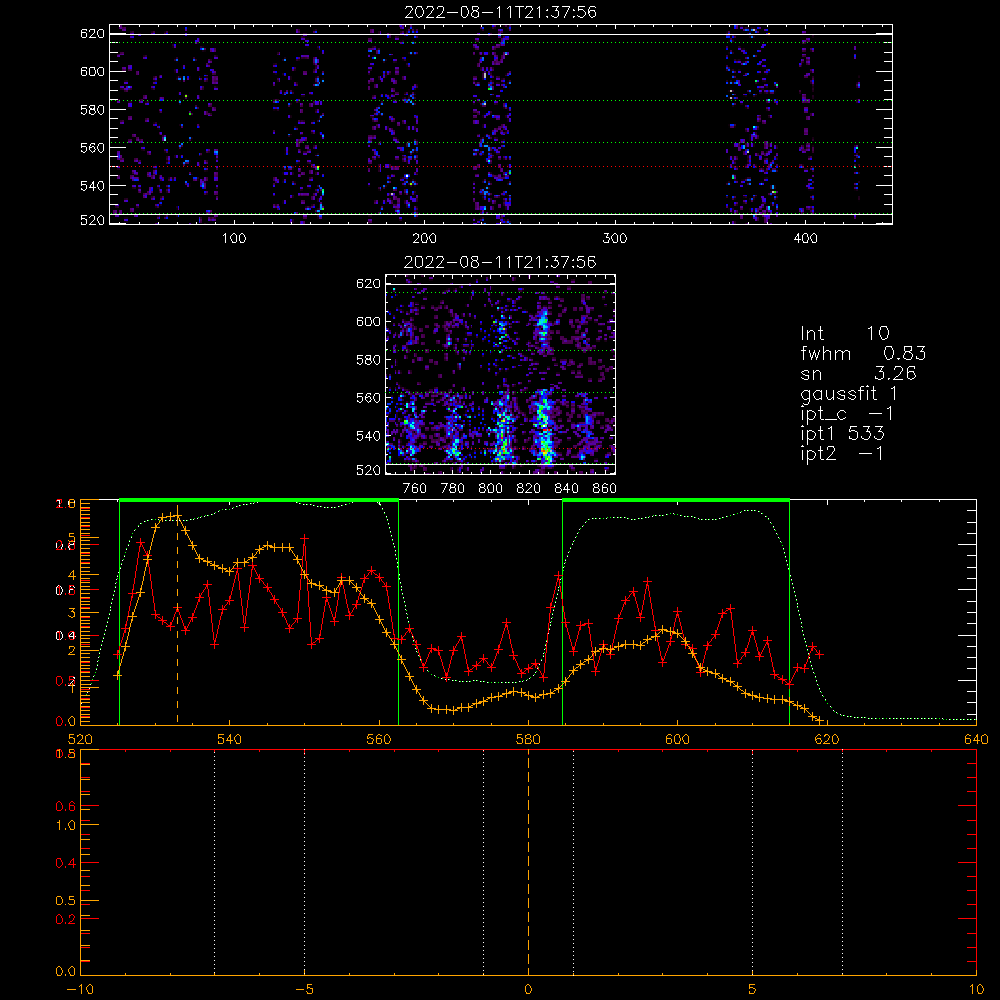Click the -10 label on bottom plot x-axis
The width and height of the screenshot is (1000, 1000).
tap(80, 989)
